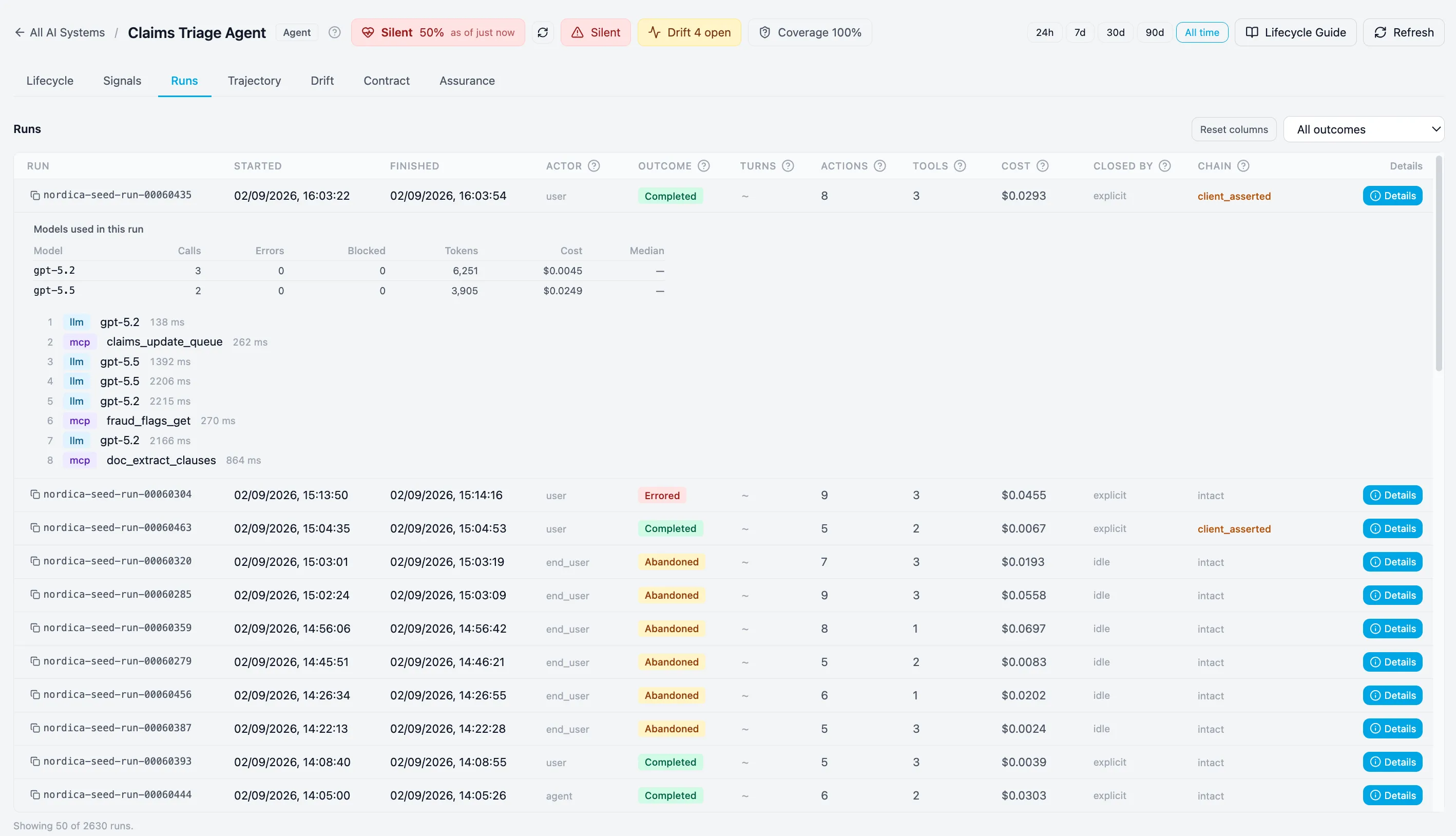Switch to the Trajectory tab
The width and height of the screenshot is (1456, 836).
(x=254, y=81)
